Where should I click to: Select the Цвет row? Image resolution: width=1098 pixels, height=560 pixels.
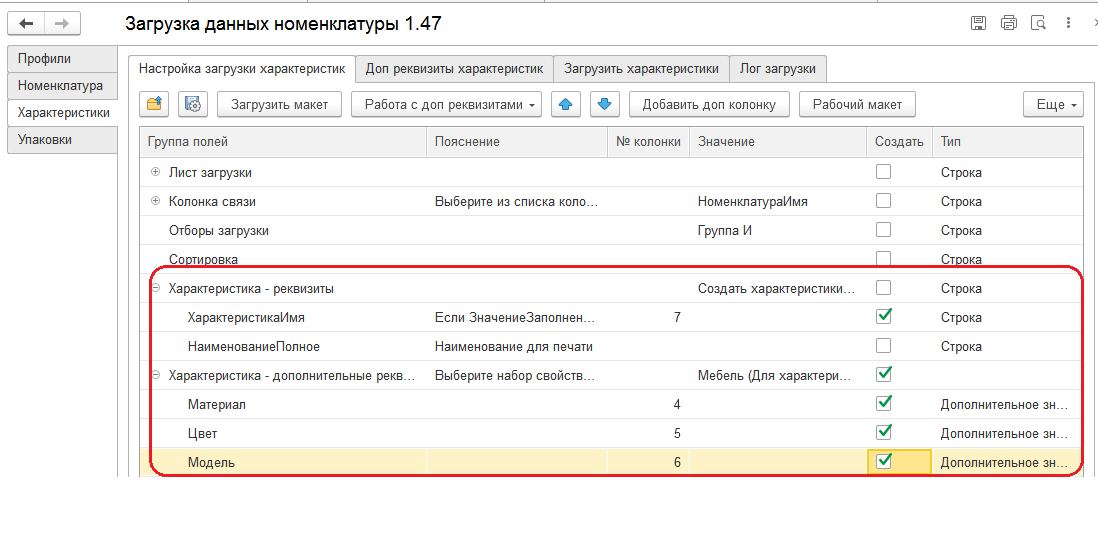pos(611,433)
